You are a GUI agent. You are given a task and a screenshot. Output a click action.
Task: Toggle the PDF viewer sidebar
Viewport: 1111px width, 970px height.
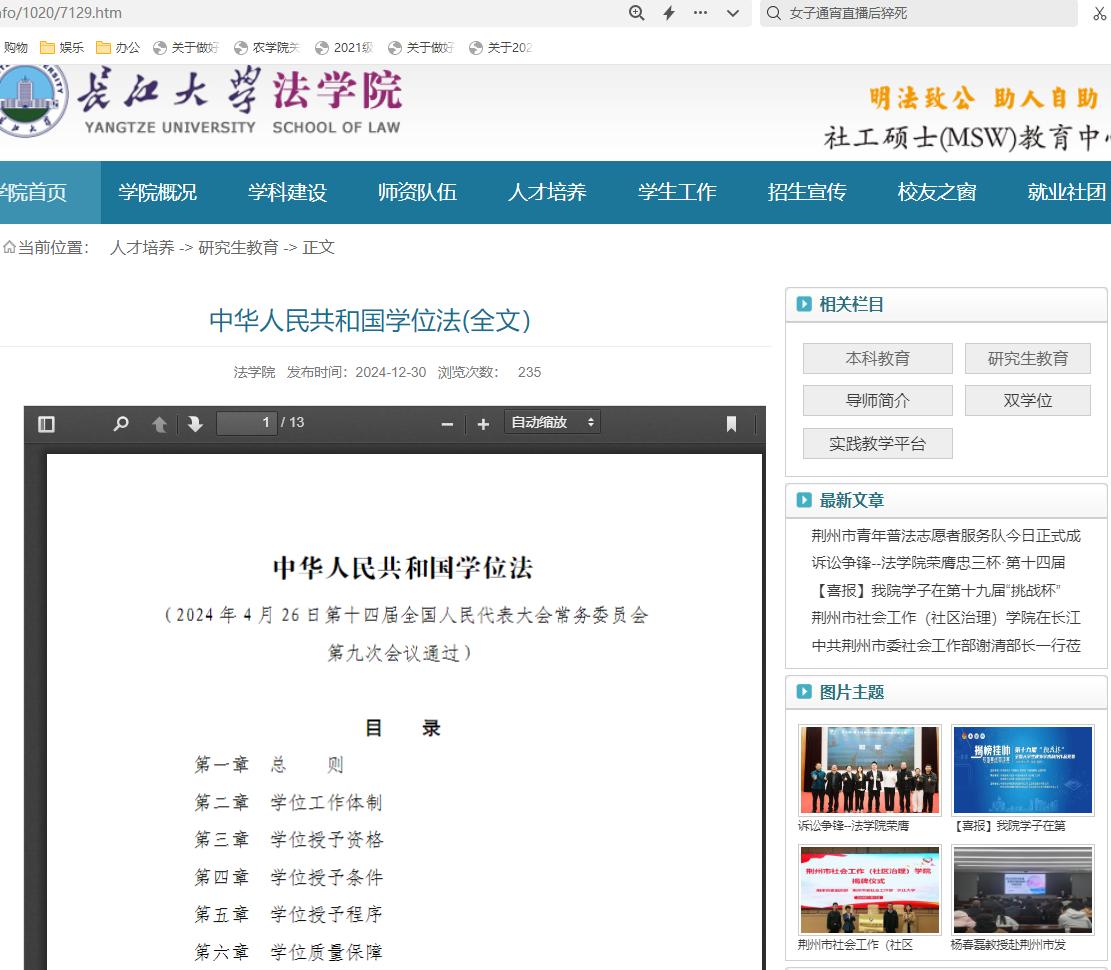[46, 424]
